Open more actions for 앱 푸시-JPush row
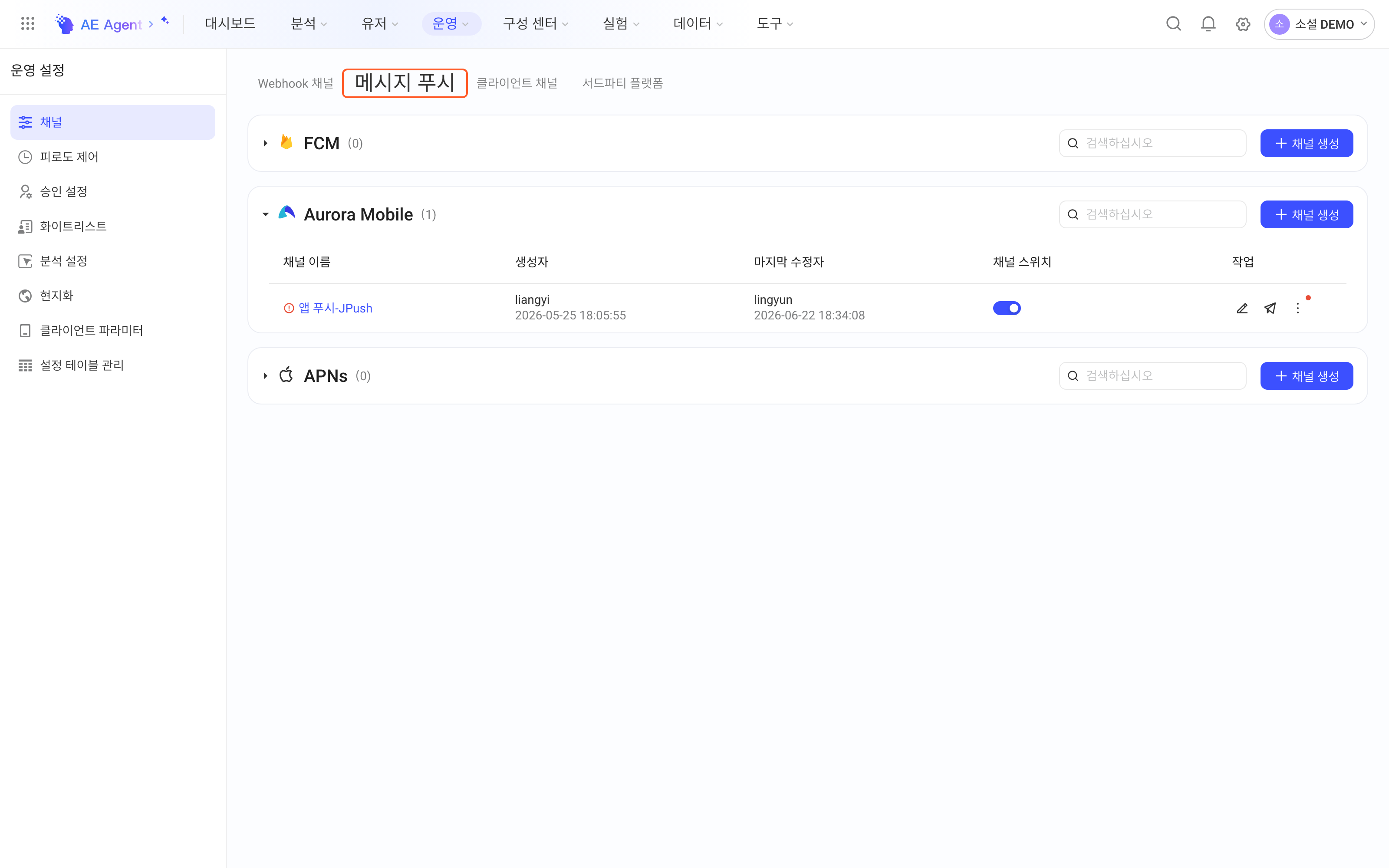The image size is (1389, 868). click(x=1298, y=308)
